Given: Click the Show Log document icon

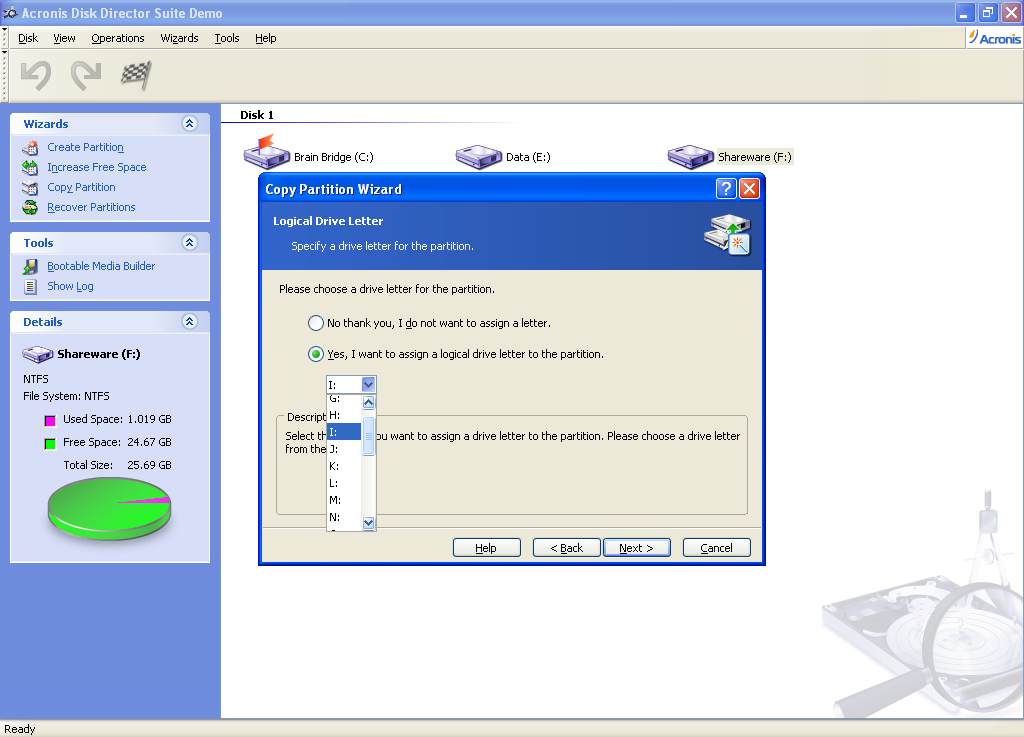Looking at the screenshot, I should [30, 286].
